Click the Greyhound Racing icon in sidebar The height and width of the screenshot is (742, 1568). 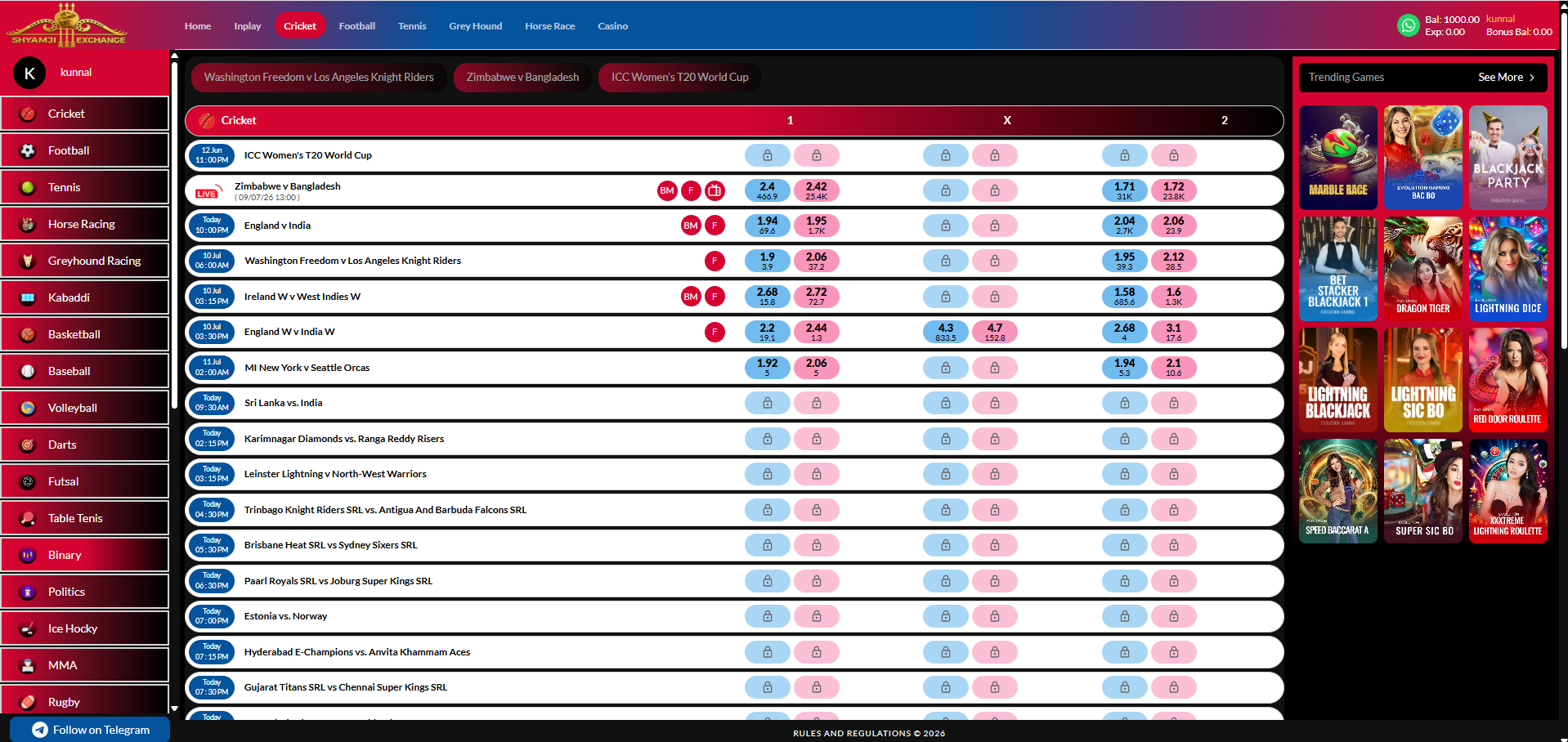coord(28,261)
